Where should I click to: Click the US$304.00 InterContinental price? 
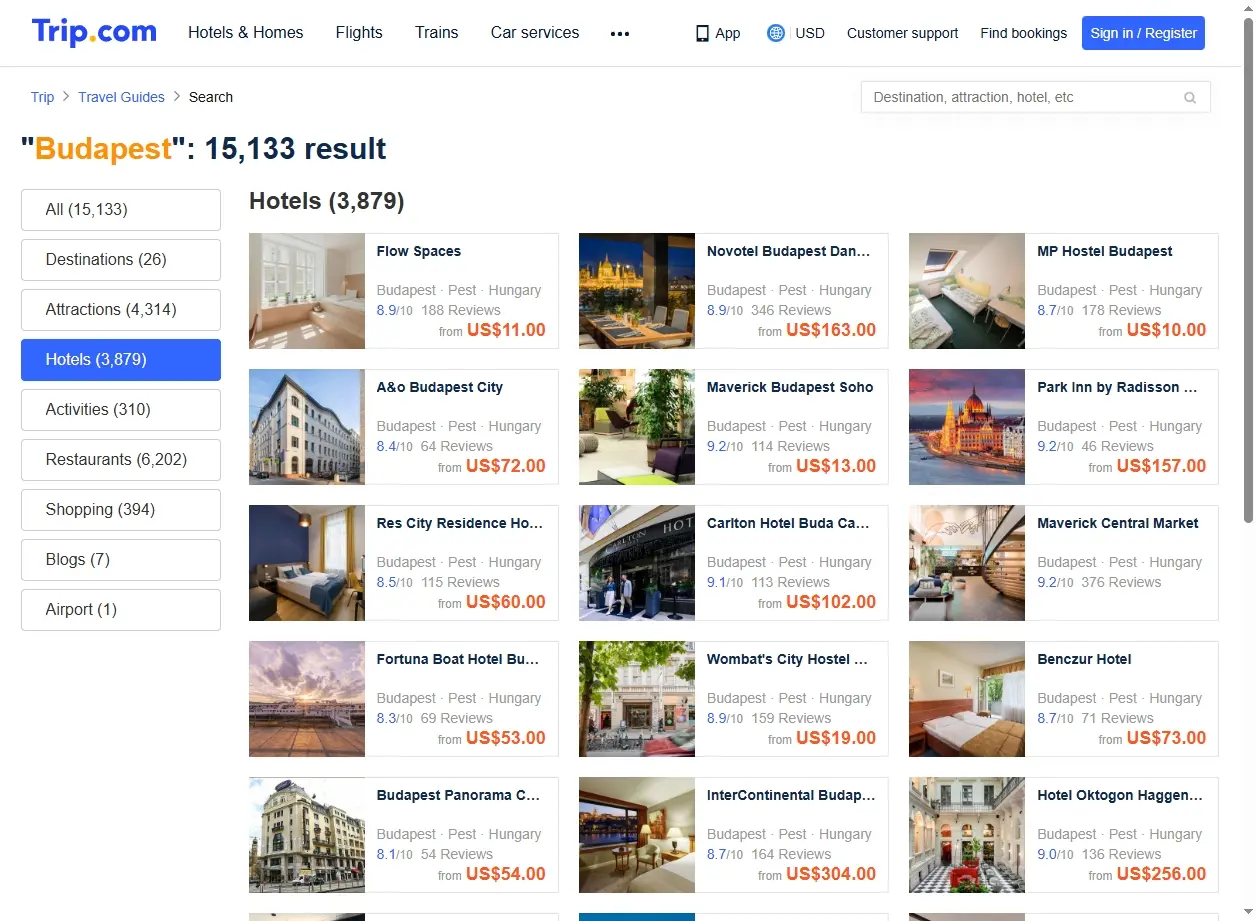(x=831, y=874)
